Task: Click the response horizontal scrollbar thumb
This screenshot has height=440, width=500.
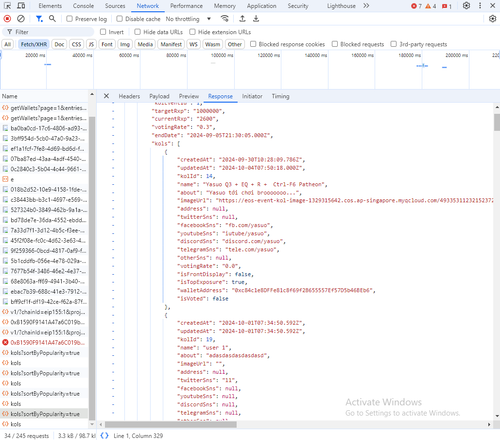Action: [x=171, y=424]
